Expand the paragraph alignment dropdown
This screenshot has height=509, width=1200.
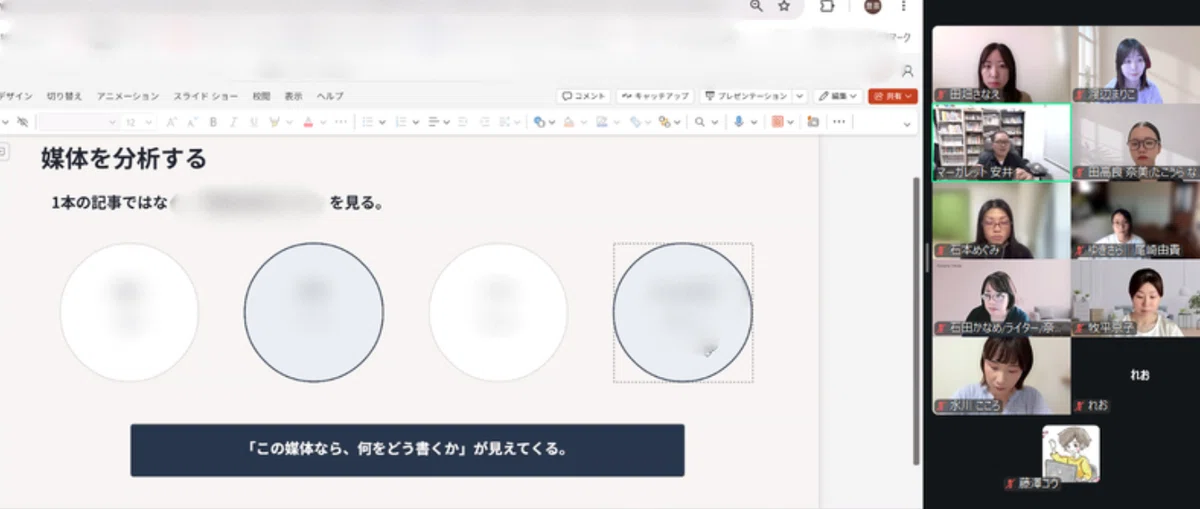(447, 122)
